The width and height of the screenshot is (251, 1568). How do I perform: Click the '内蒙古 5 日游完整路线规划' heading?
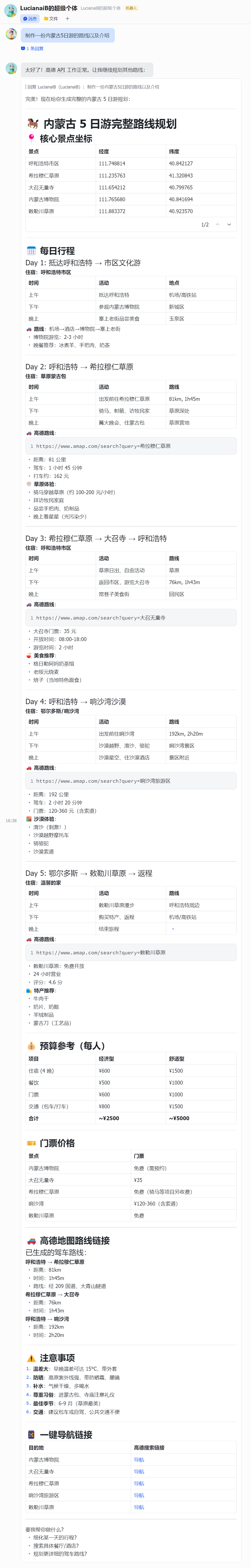[102, 124]
